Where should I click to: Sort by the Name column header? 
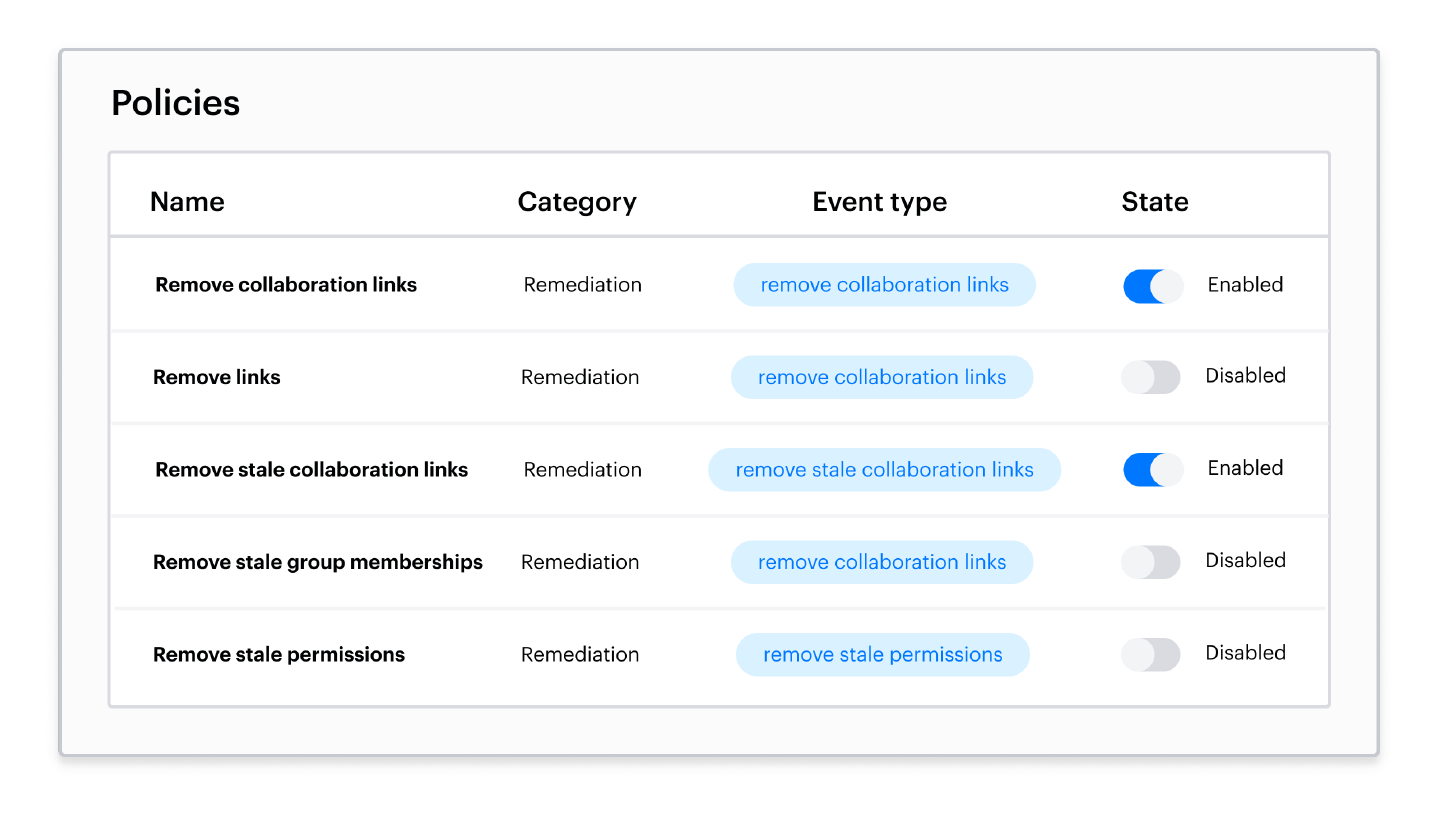coord(187,202)
